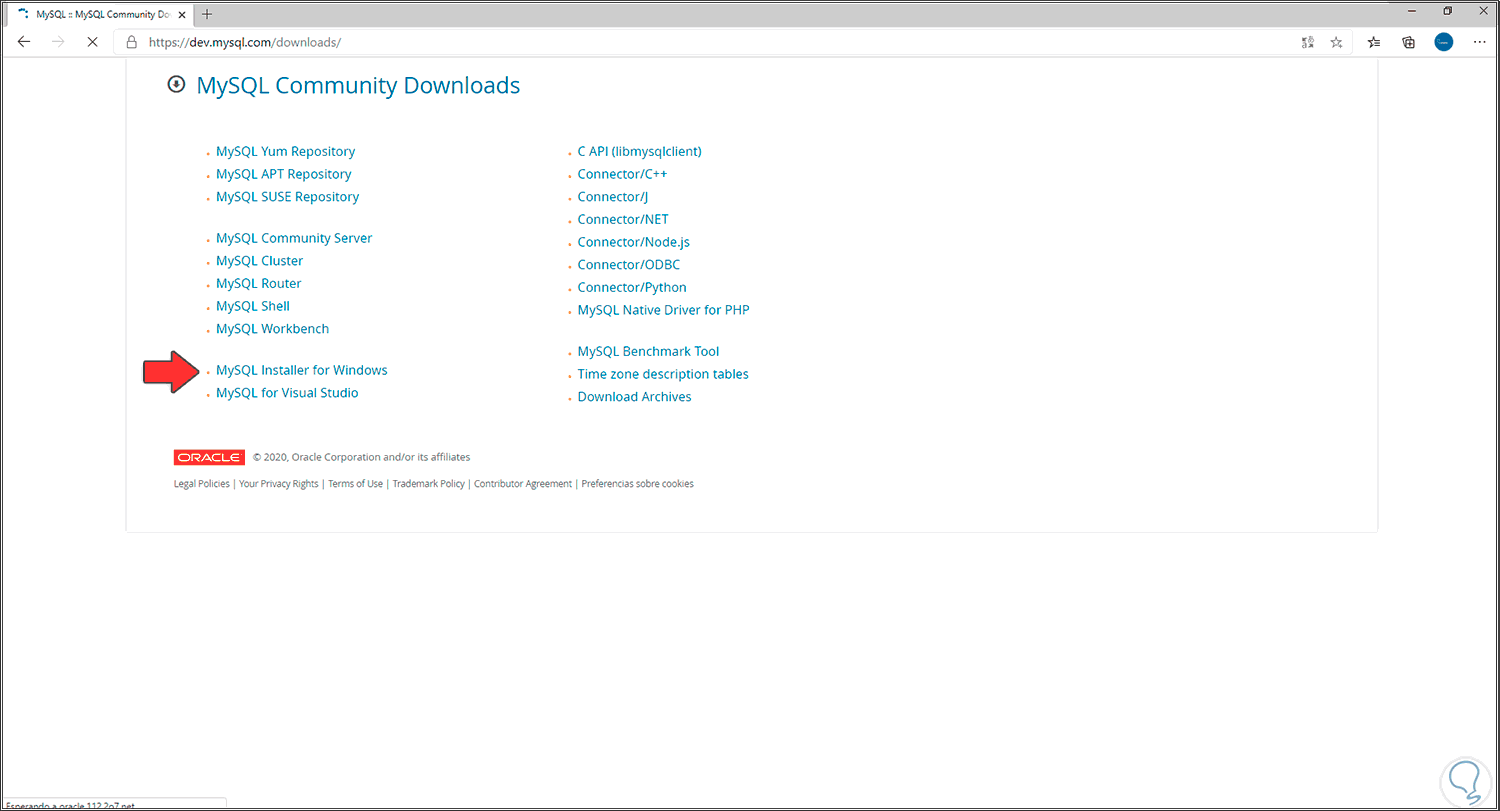Click the download circle icon beside heading
This screenshot has height=811, width=1500.
coord(177,85)
